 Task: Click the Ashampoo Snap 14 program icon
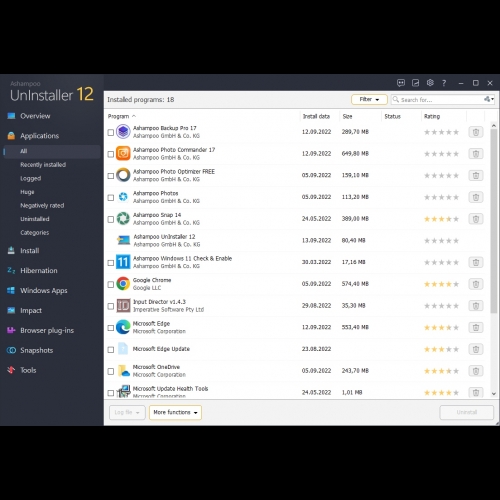click(123, 219)
